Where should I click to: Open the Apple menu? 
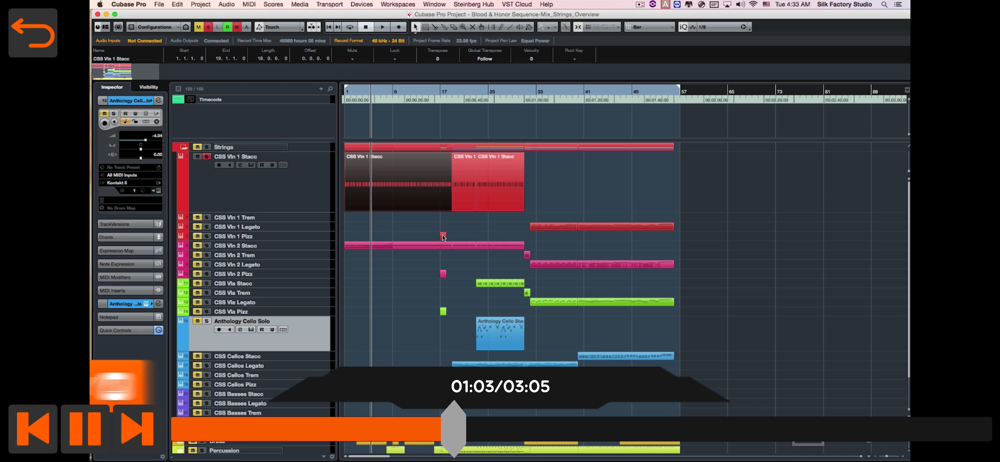(100, 4)
